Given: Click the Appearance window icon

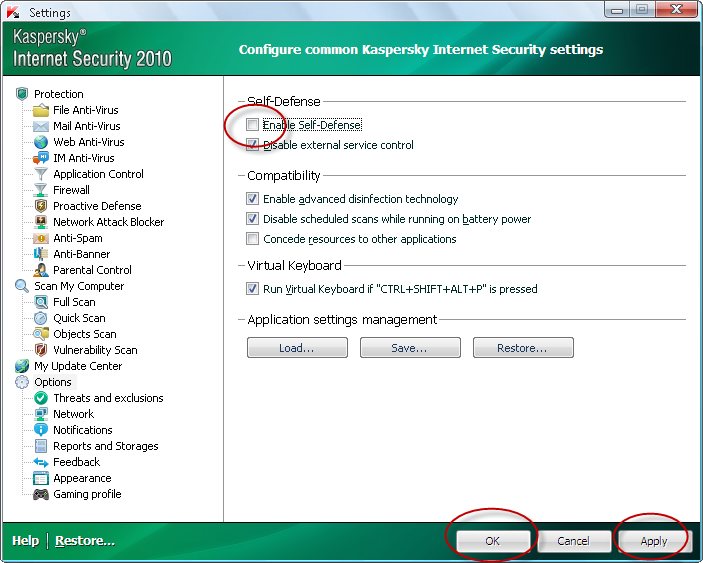Looking at the screenshot, I should 41,478.
